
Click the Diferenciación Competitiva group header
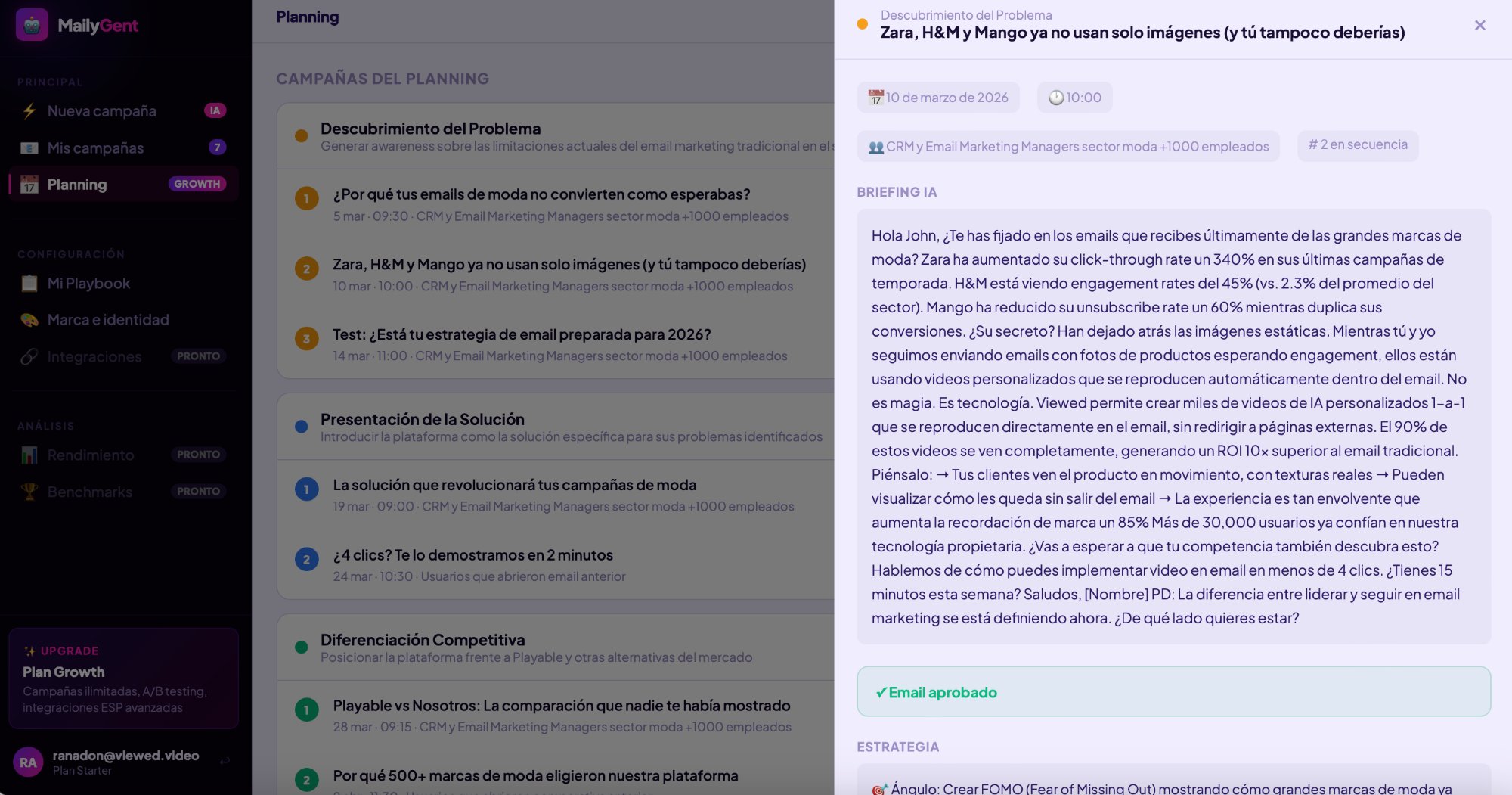point(556,647)
